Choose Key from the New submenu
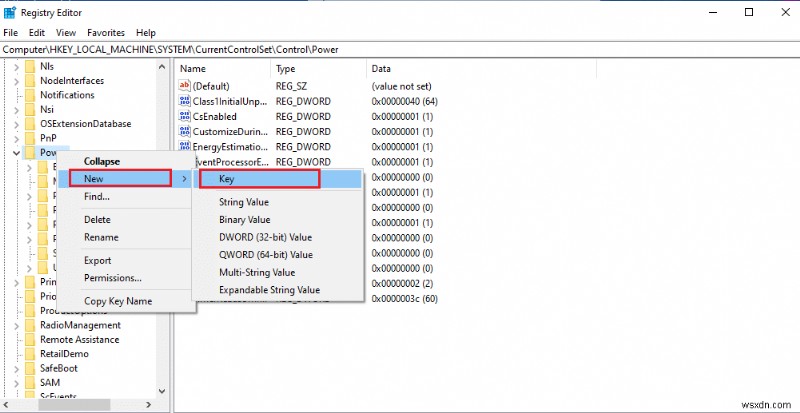The height and width of the screenshot is (413, 800). click(x=277, y=179)
